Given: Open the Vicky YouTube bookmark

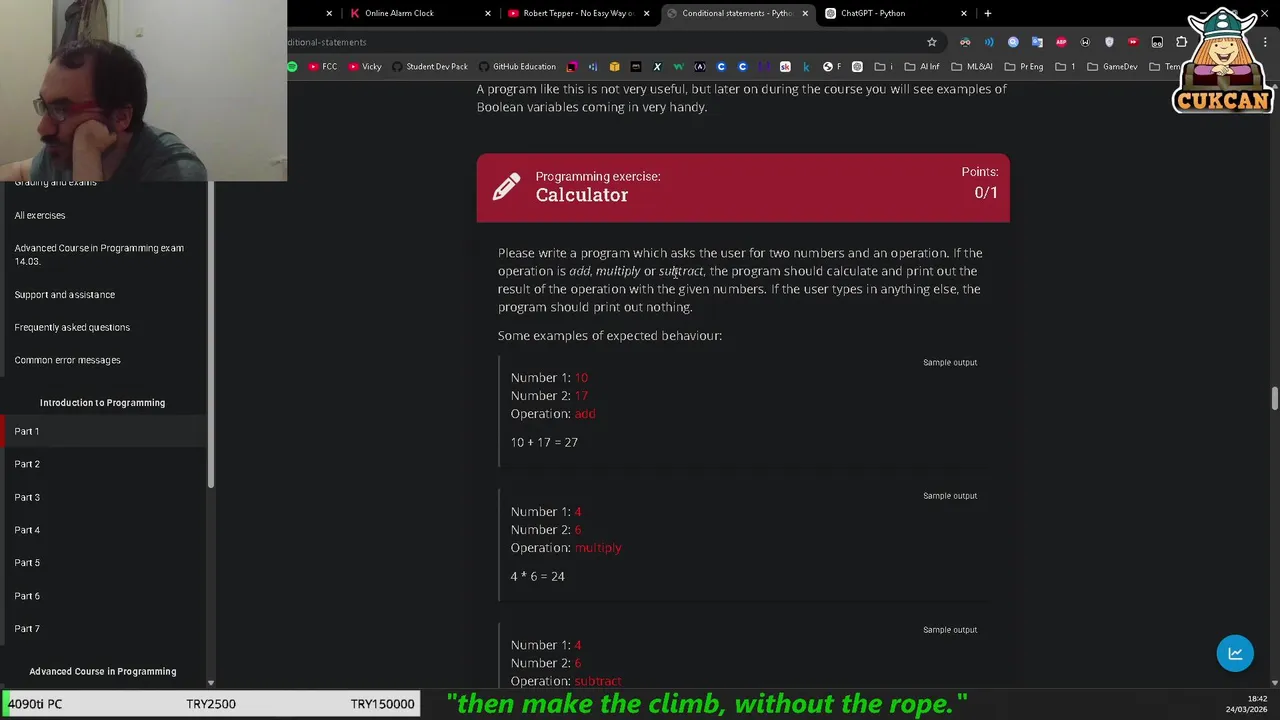Looking at the screenshot, I should [365, 67].
